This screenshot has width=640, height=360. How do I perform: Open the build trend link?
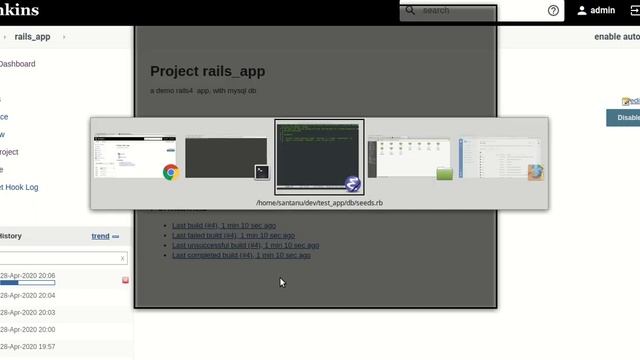(x=100, y=236)
